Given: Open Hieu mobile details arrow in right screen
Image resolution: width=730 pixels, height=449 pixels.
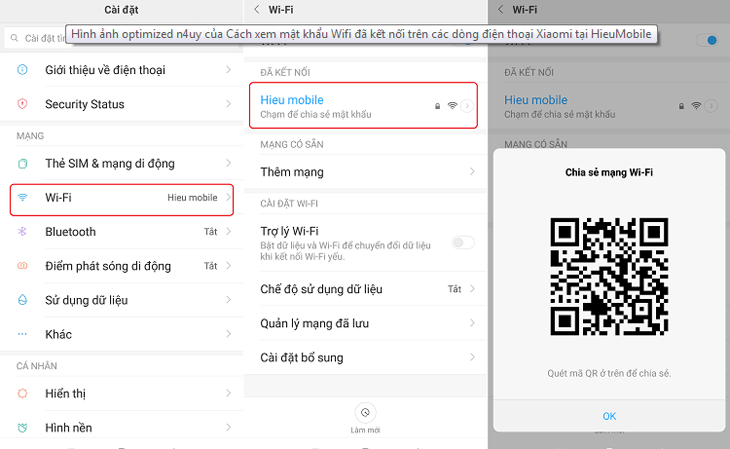Looking at the screenshot, I should pyautogui.click(x=711, y=106).
